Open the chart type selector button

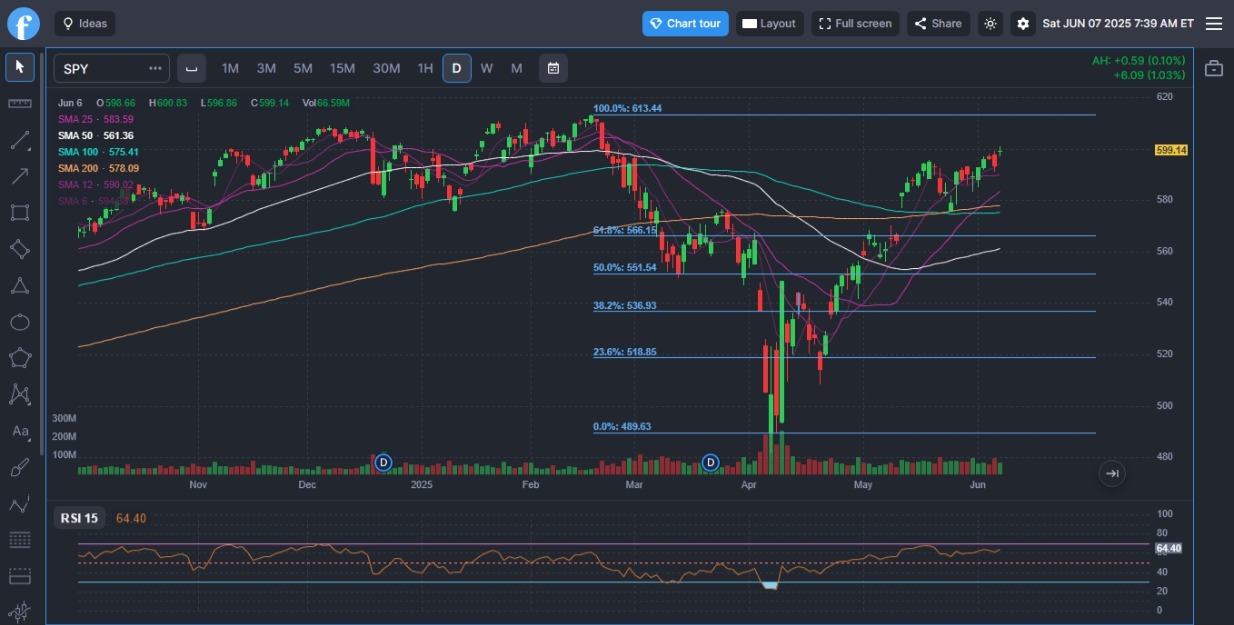click(192, 68)
